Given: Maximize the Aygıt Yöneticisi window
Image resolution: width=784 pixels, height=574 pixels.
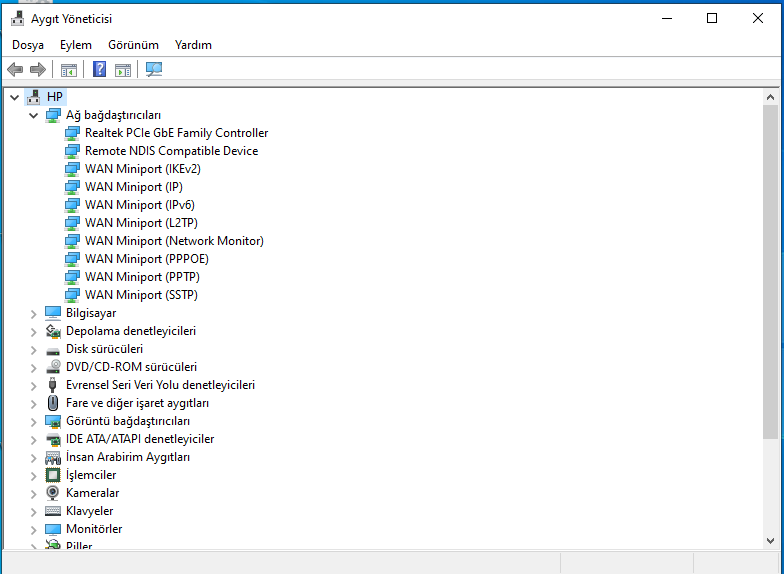Looking at the screenshot, I should coord(712,18).
